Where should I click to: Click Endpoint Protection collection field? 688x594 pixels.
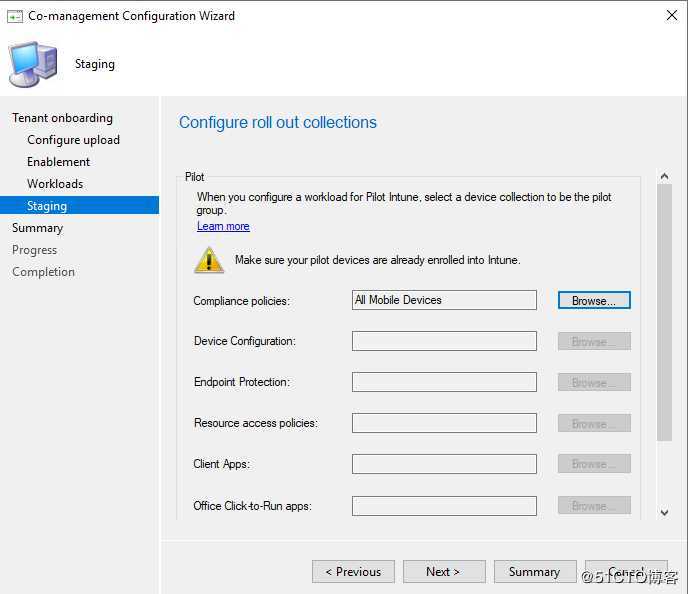click(x=444, y=382)
